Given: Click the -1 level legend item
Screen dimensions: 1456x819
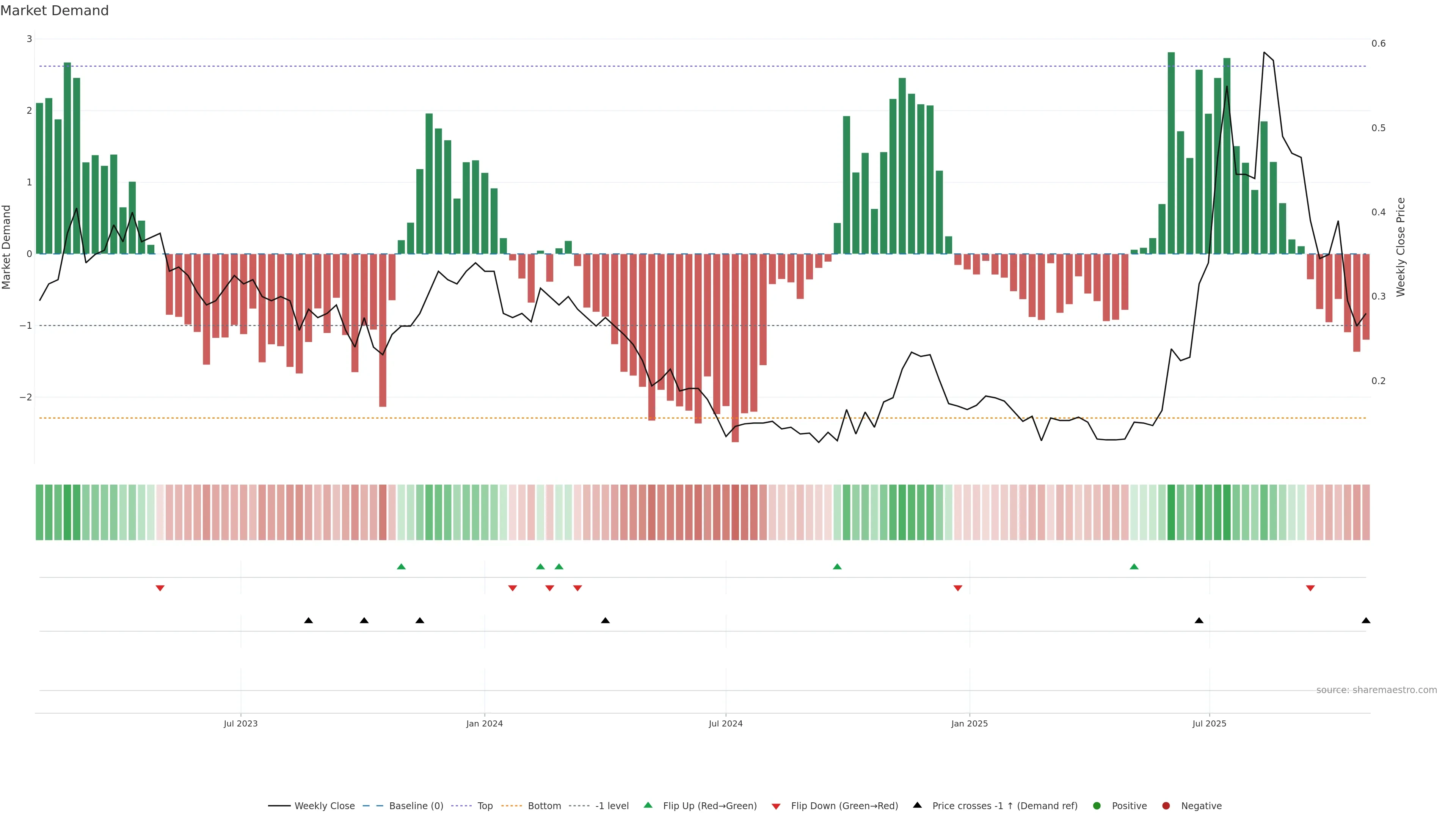Looking at the screenshot, I should (612, 805).
